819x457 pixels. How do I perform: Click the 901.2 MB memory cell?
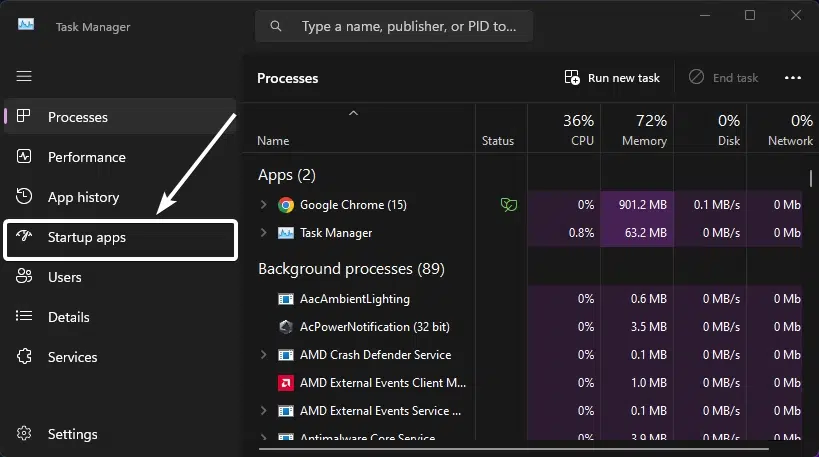click(637, 205)
